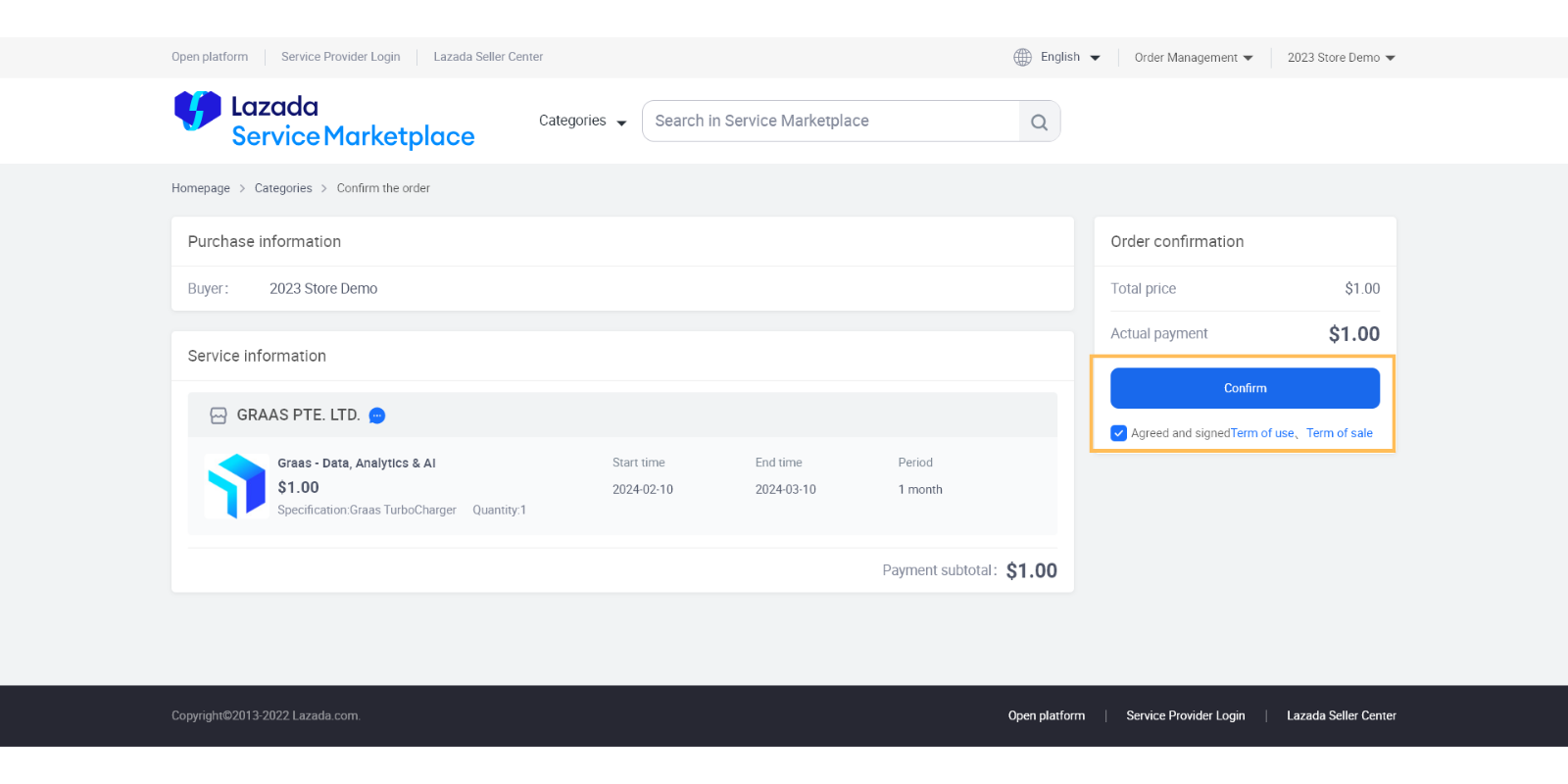1568x784 pixels.
Task: Click the footer Lazada Seller Center link
Action: pyautogui.click(x=1342, y=715)
